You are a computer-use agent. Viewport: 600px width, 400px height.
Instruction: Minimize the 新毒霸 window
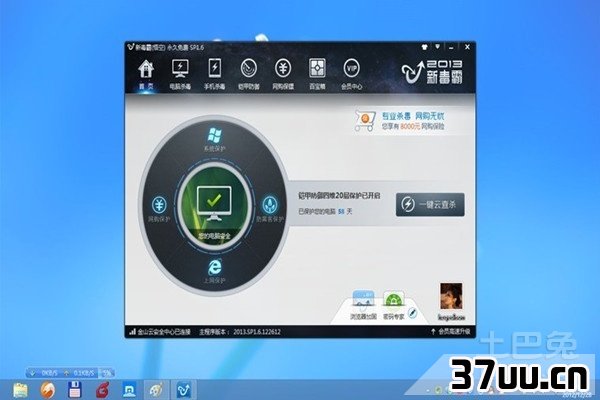[451, 47]
